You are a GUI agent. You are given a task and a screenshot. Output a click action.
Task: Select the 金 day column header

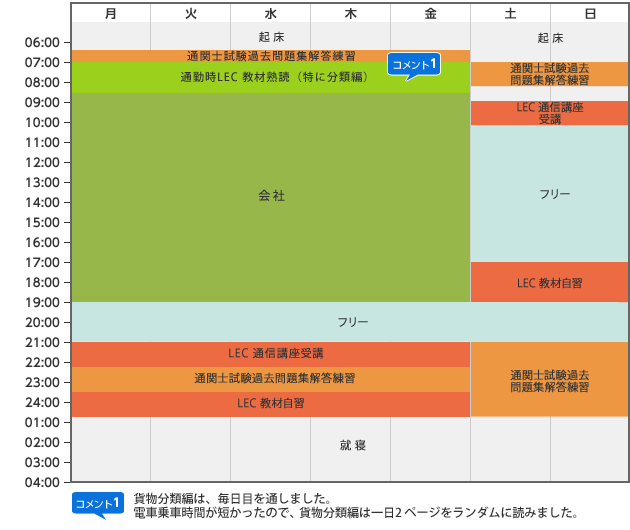(430, 13)
